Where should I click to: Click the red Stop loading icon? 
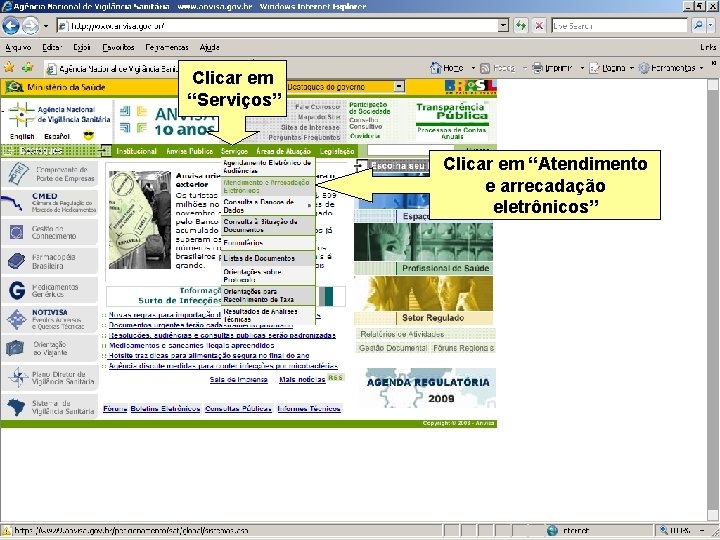pos(539,26)
